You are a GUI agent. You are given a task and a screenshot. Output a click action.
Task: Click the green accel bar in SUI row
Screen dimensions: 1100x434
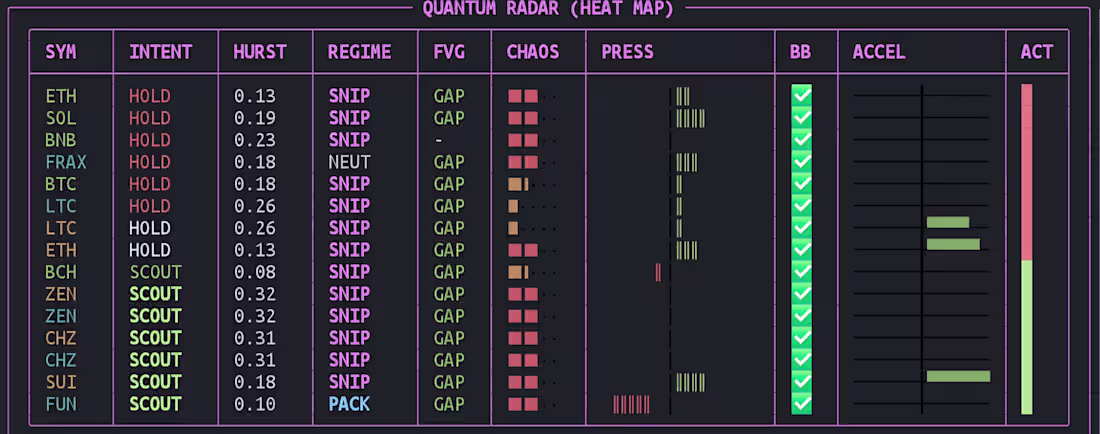[958, 377]
